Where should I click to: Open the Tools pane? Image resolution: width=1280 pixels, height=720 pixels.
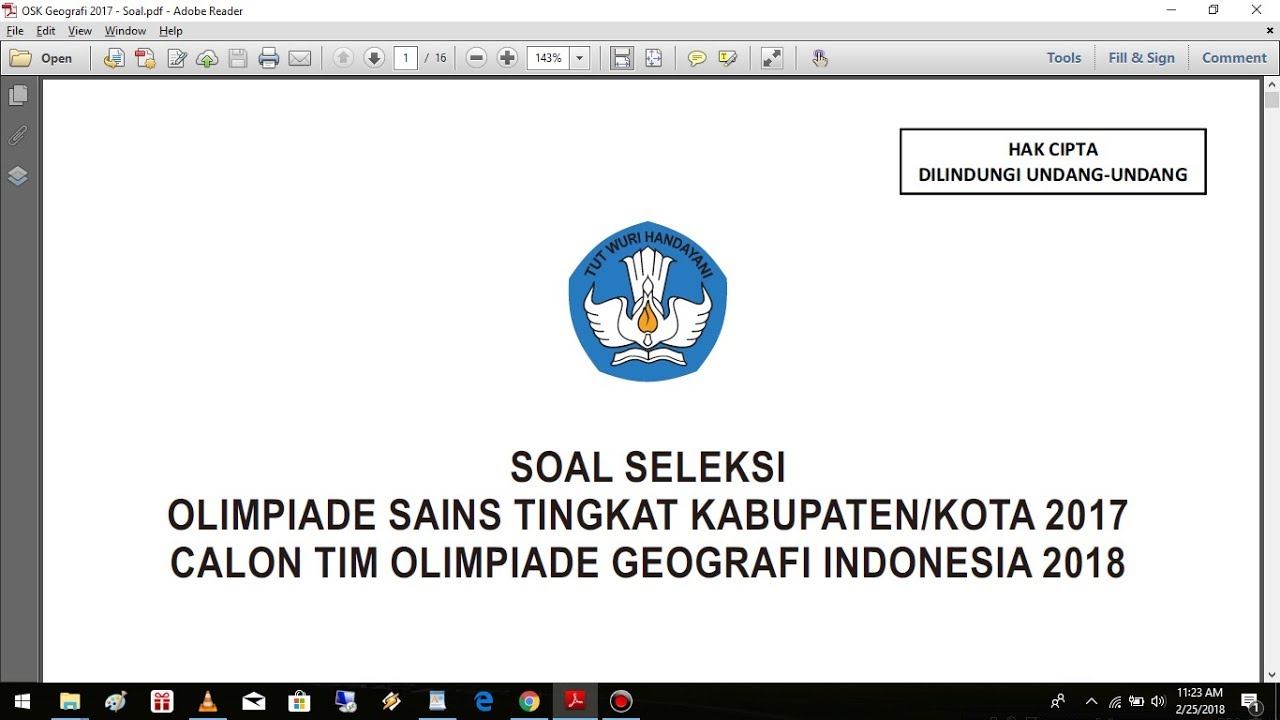1064,58
